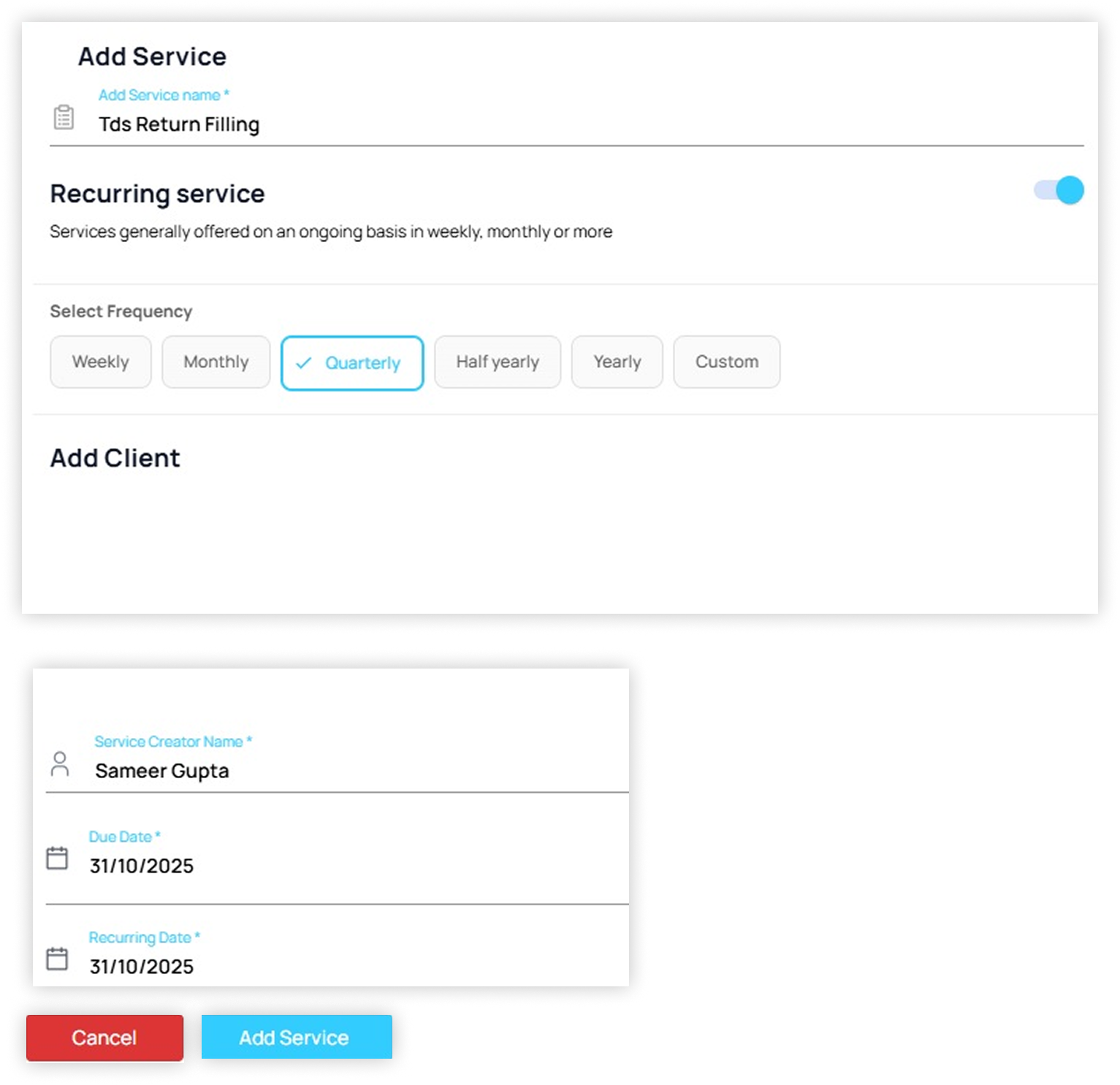Viewport: 1120px width, 1085px height.
Task: Click the Add Client section heading
Action: (115, 458)
